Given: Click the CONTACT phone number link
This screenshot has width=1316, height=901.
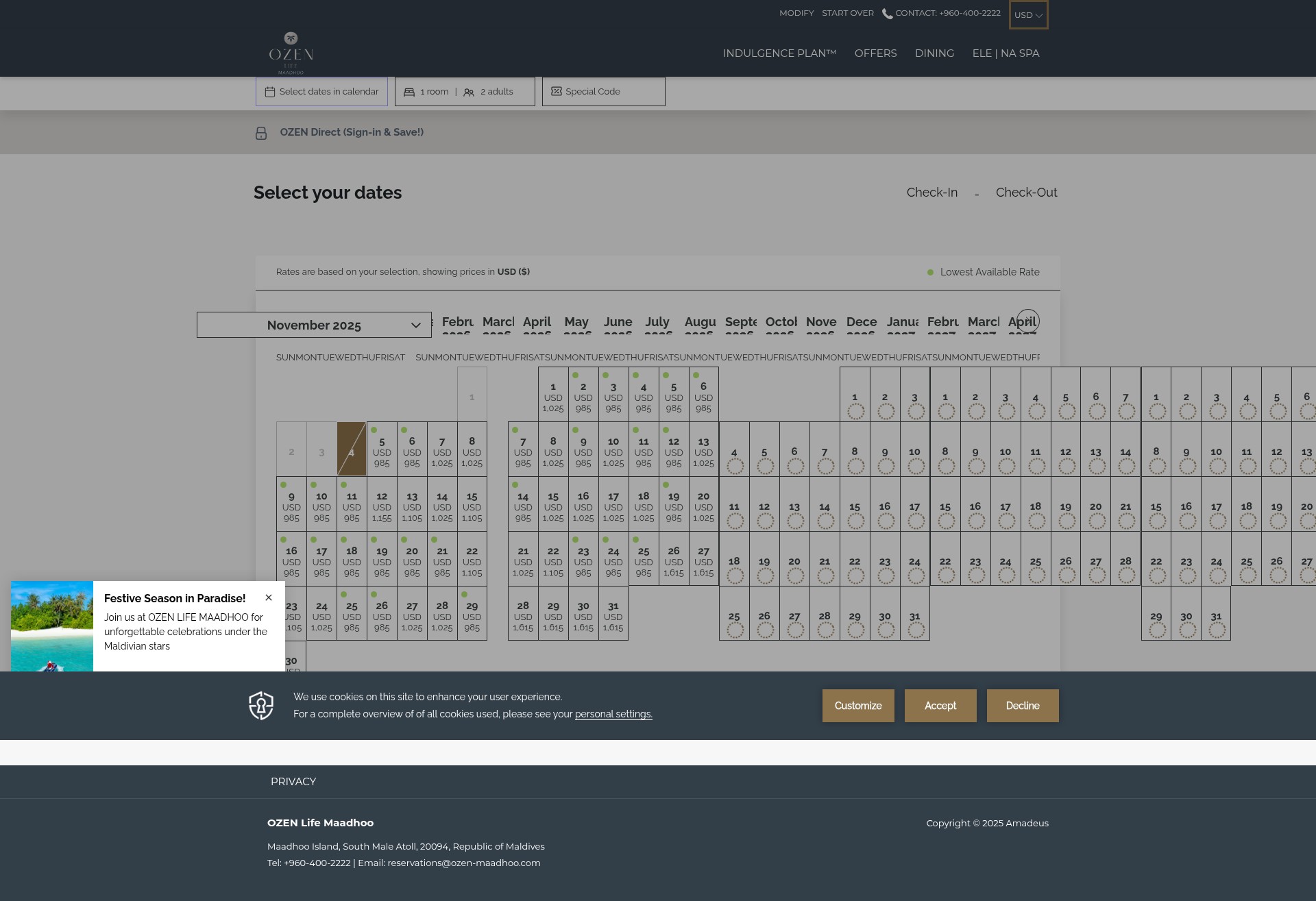Looking at the screenshot, I should point(947,13).
